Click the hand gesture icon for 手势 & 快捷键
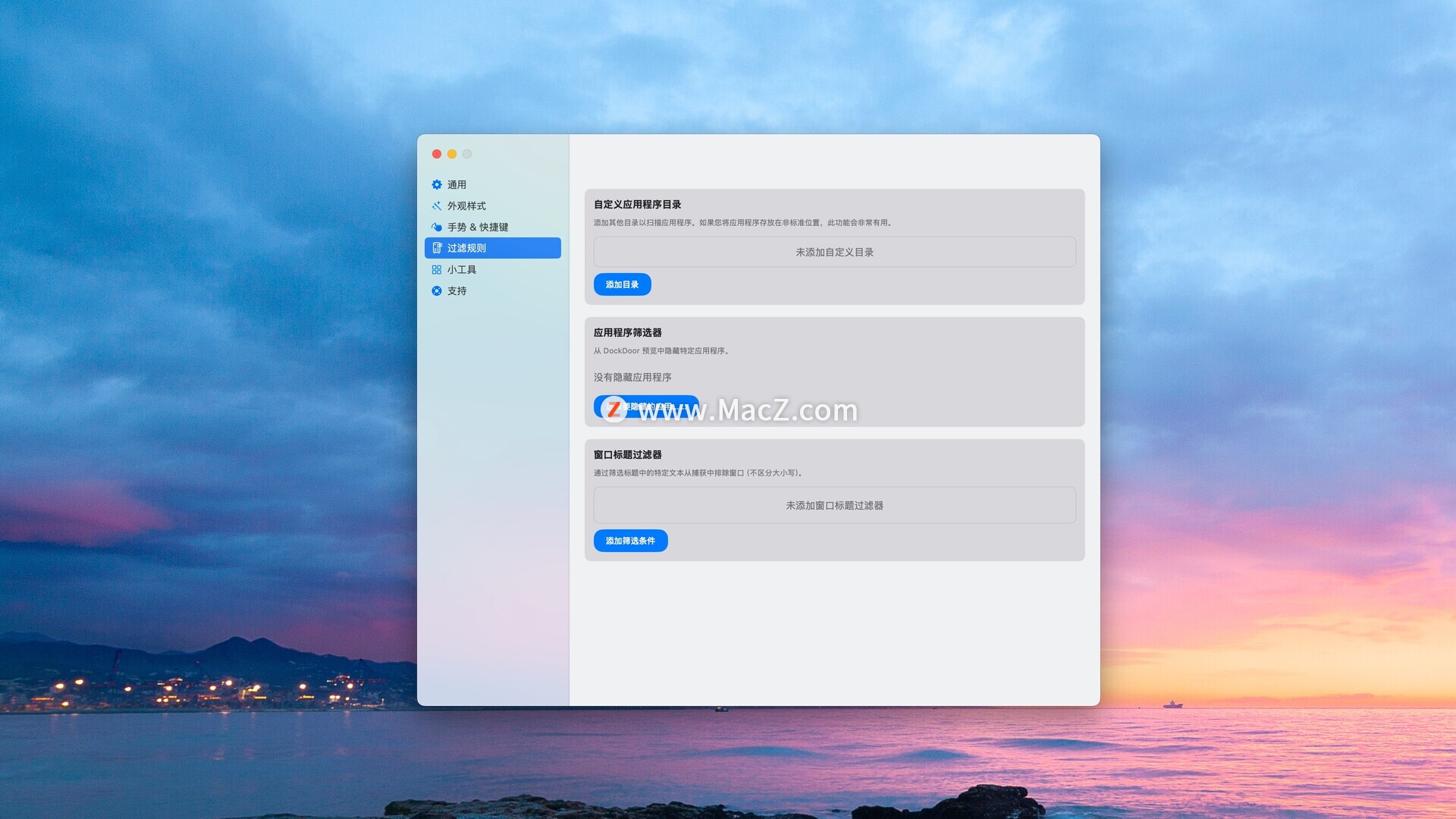The width and height of the screenshot is (1456, 819). tap(437, 227)
